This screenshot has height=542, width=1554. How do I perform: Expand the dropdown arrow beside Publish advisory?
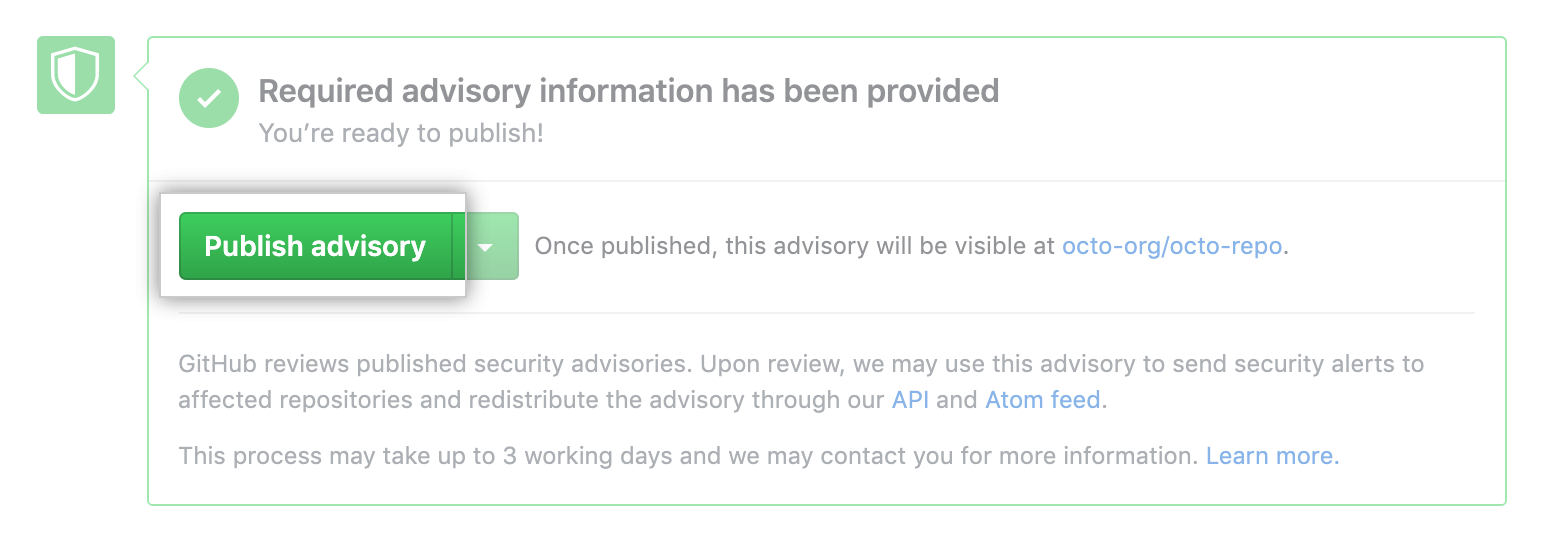[486, 246]
